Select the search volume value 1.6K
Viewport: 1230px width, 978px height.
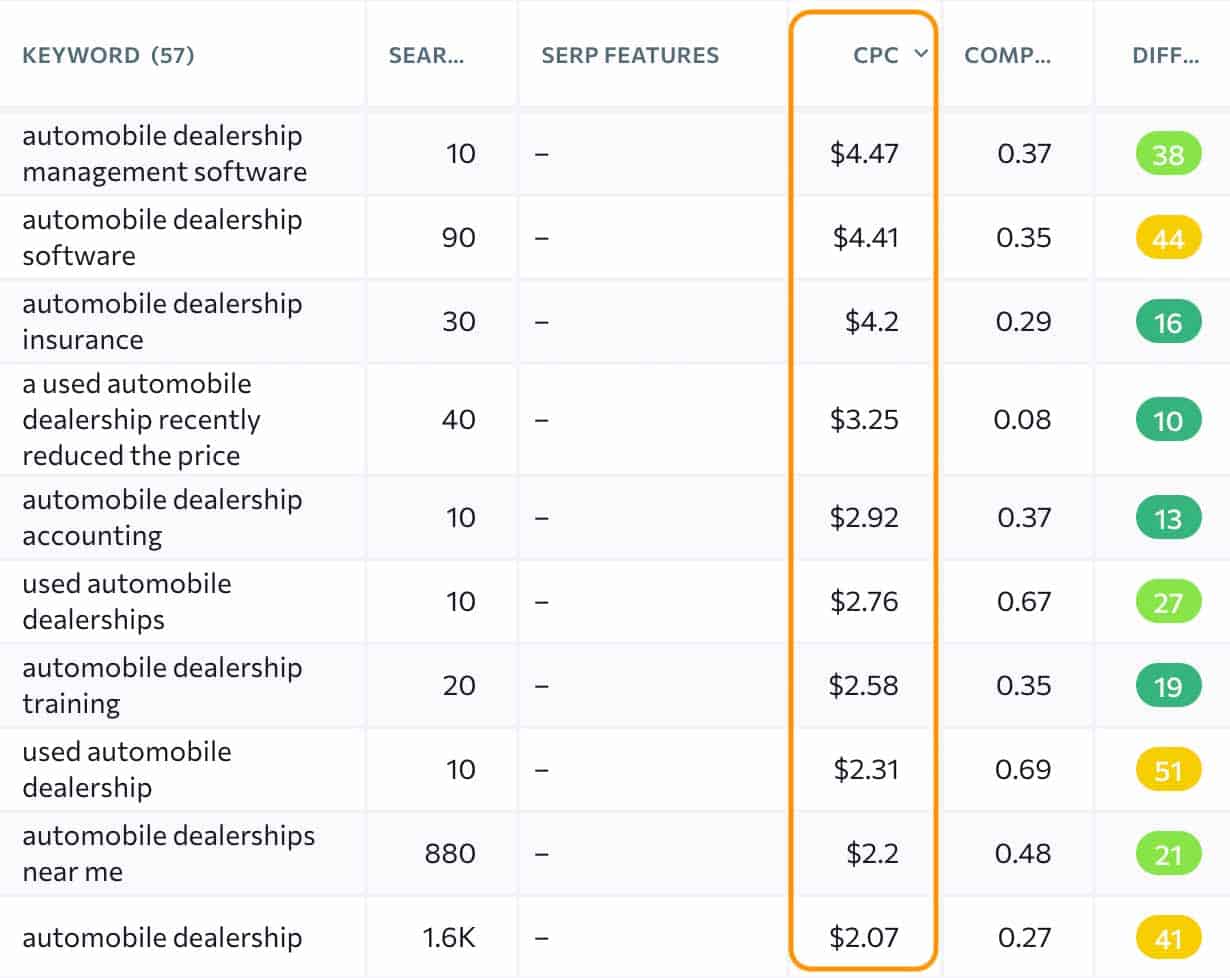(x=448, y=937)
